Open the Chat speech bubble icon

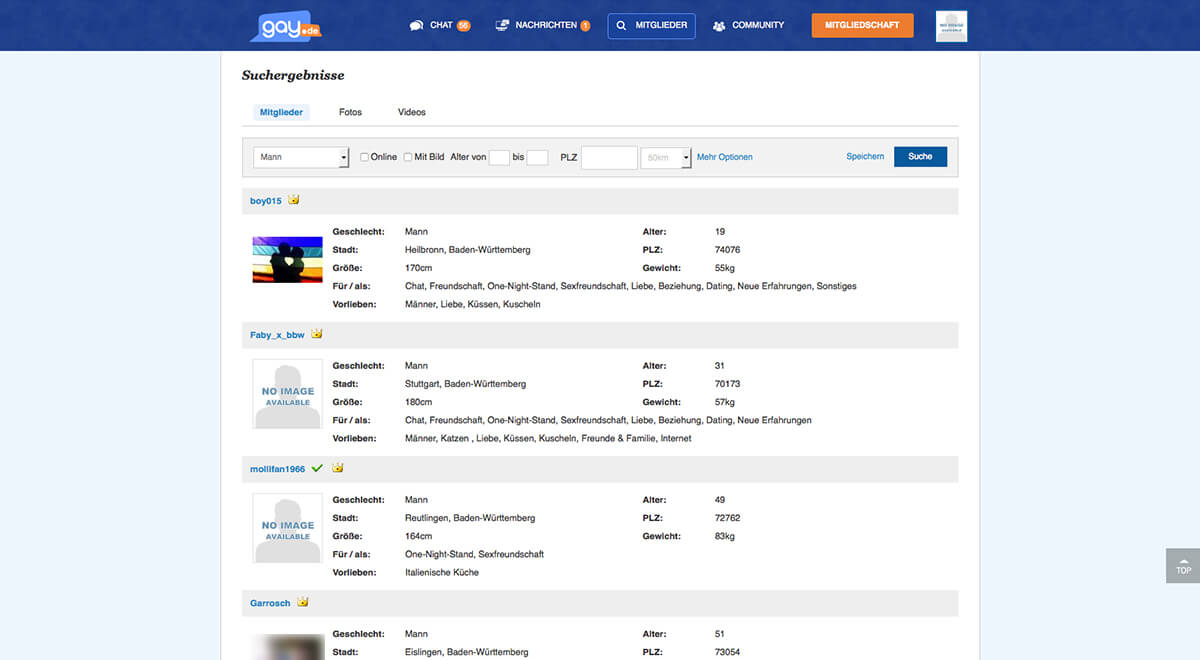(417, 26)
